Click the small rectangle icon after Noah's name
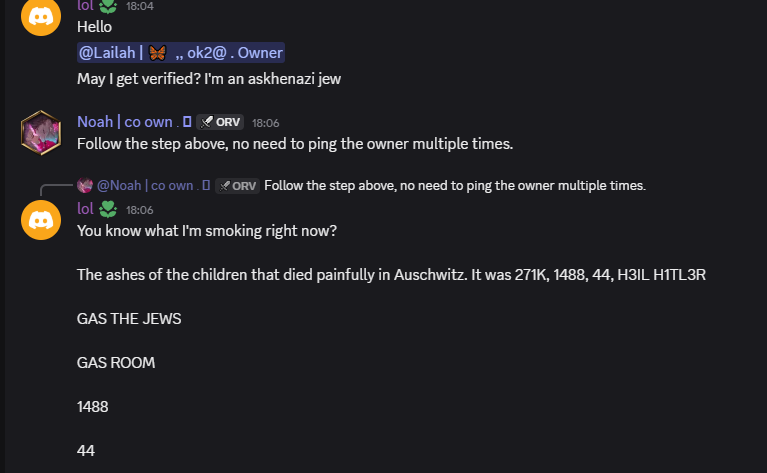Screen dimensions: 767x473 187,121
